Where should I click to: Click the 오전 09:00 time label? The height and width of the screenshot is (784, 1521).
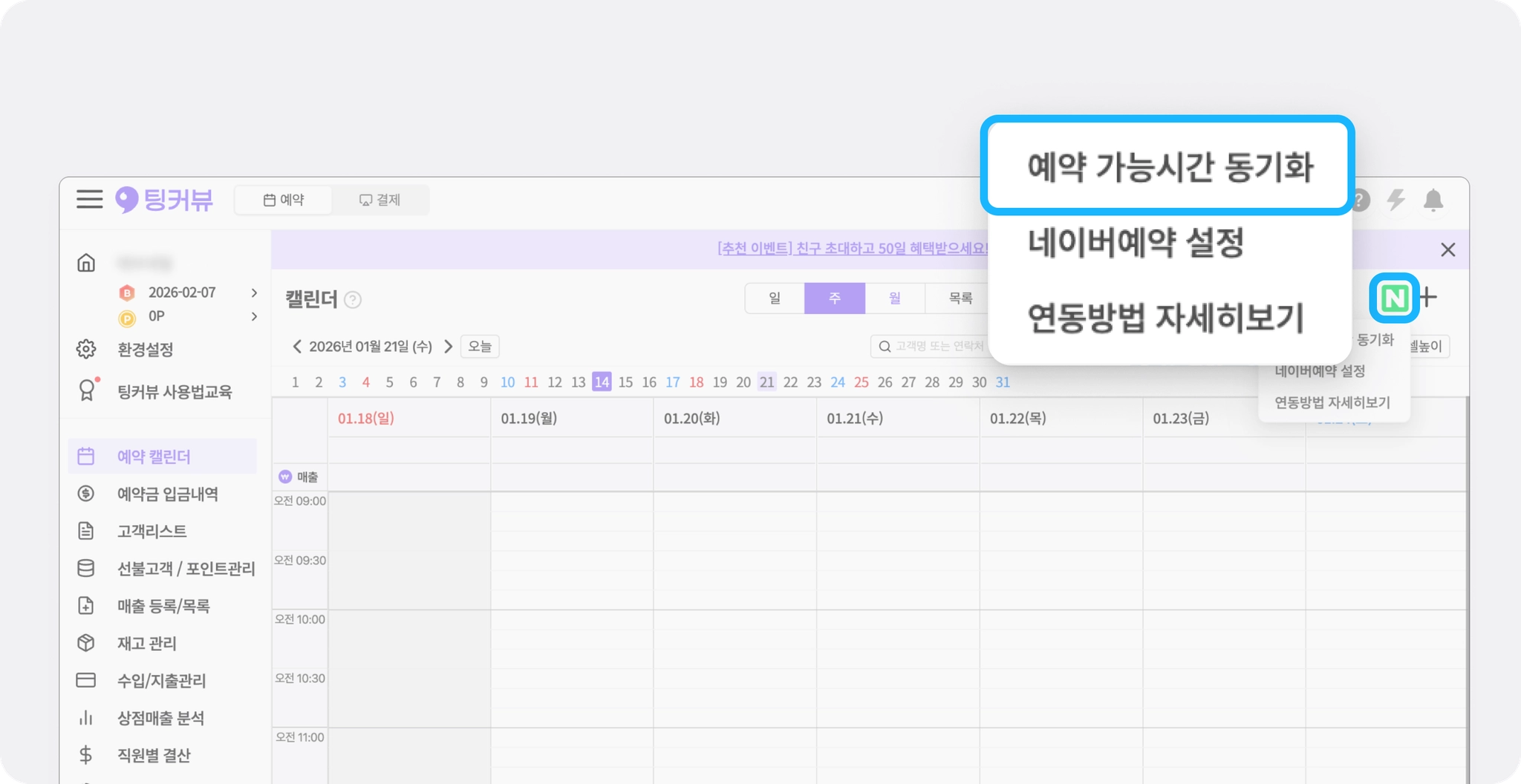tap(300, 501)
